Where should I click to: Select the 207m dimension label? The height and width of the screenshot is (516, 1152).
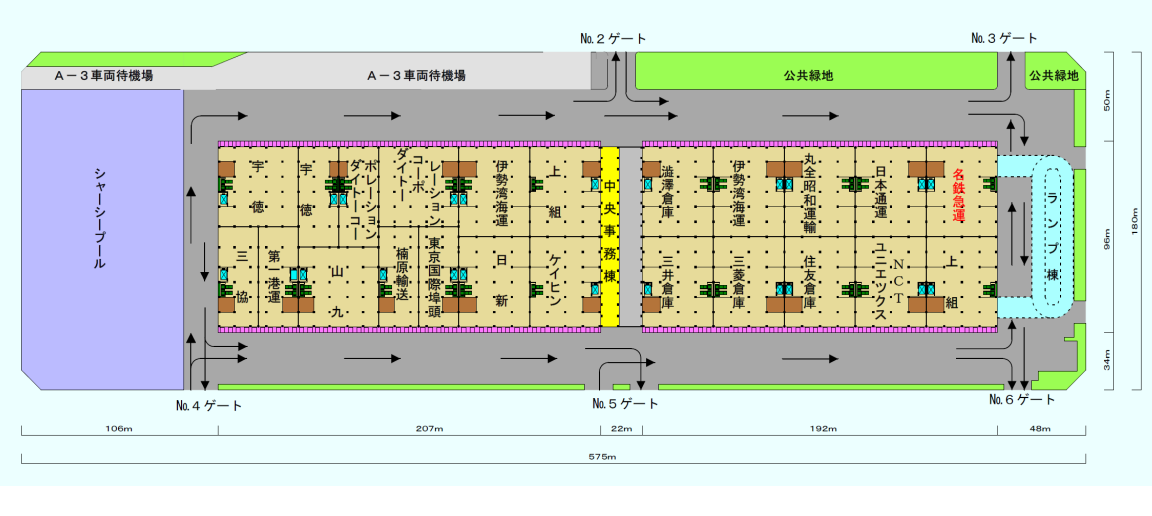coord(429,429)
